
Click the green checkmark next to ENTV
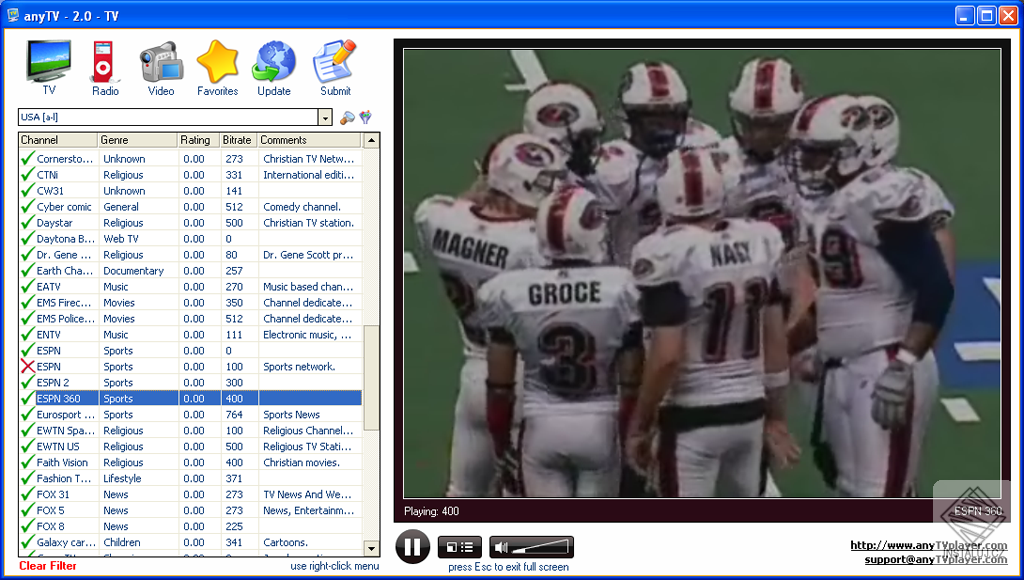pos(27,334)
